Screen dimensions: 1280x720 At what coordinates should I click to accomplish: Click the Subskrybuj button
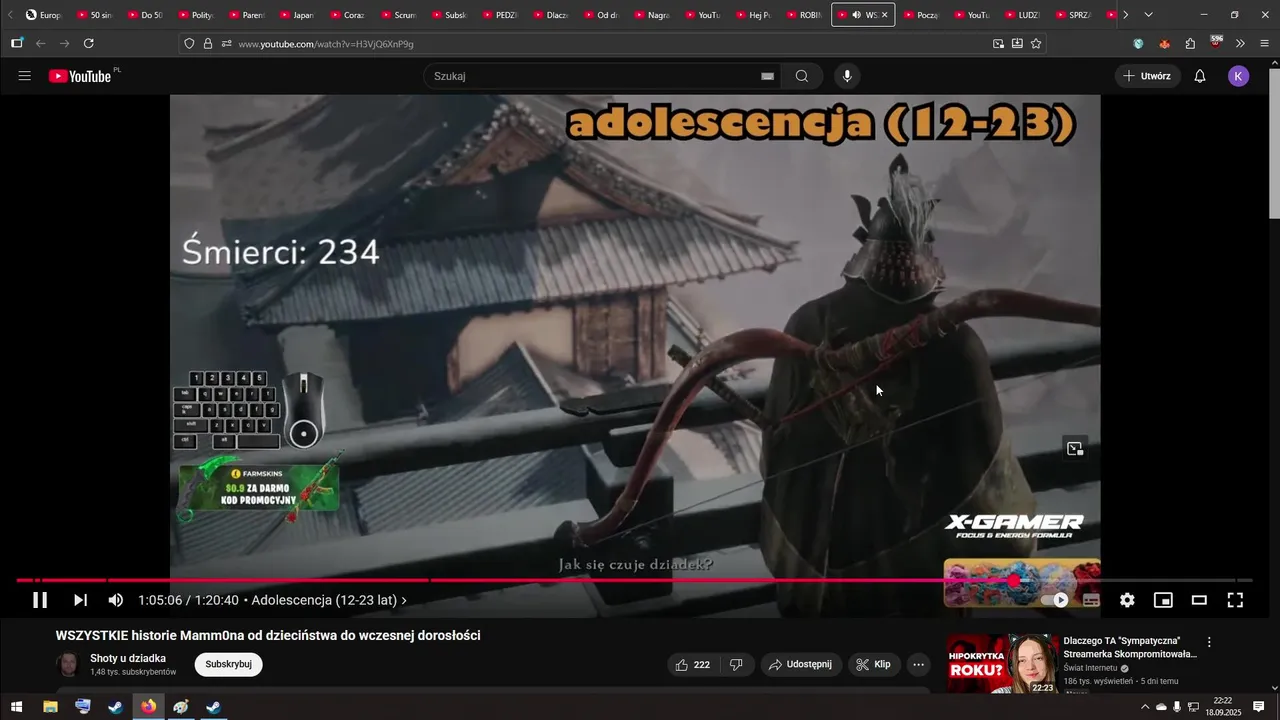point(228,664)
